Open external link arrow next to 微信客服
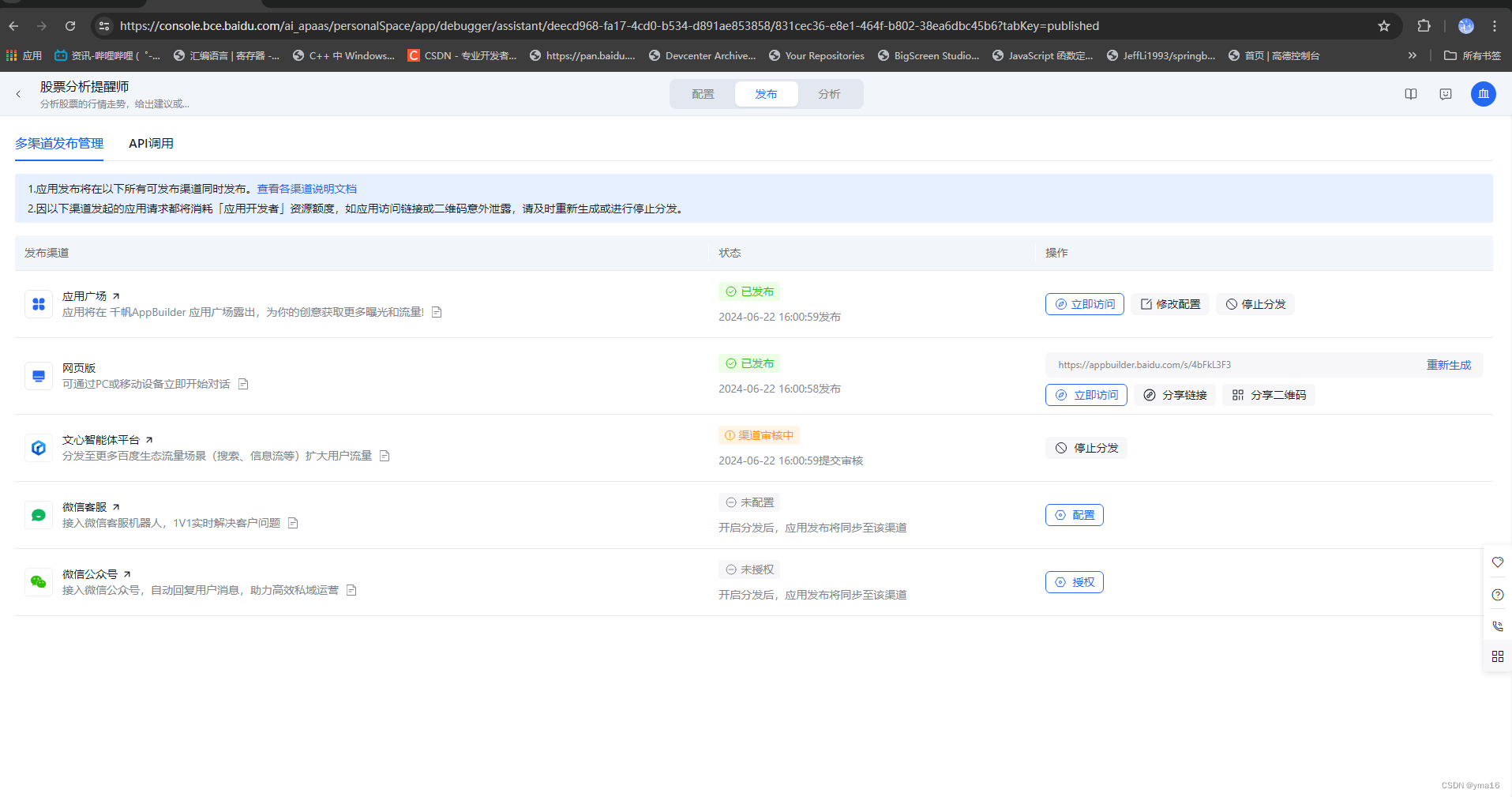Viewport: 1512px width, 797px height. 116,507
